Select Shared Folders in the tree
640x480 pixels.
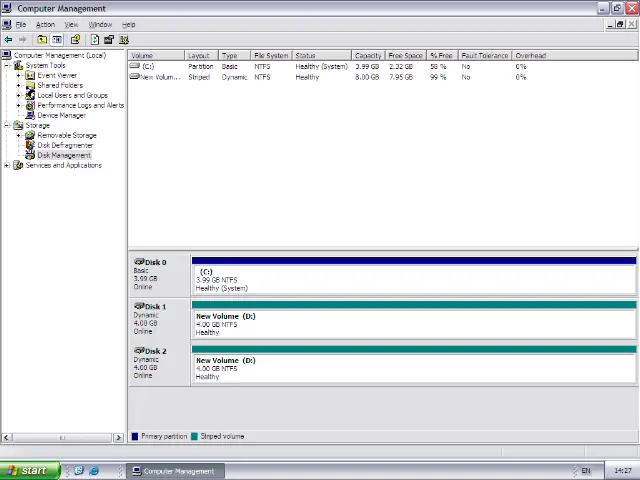coord(60,85)
